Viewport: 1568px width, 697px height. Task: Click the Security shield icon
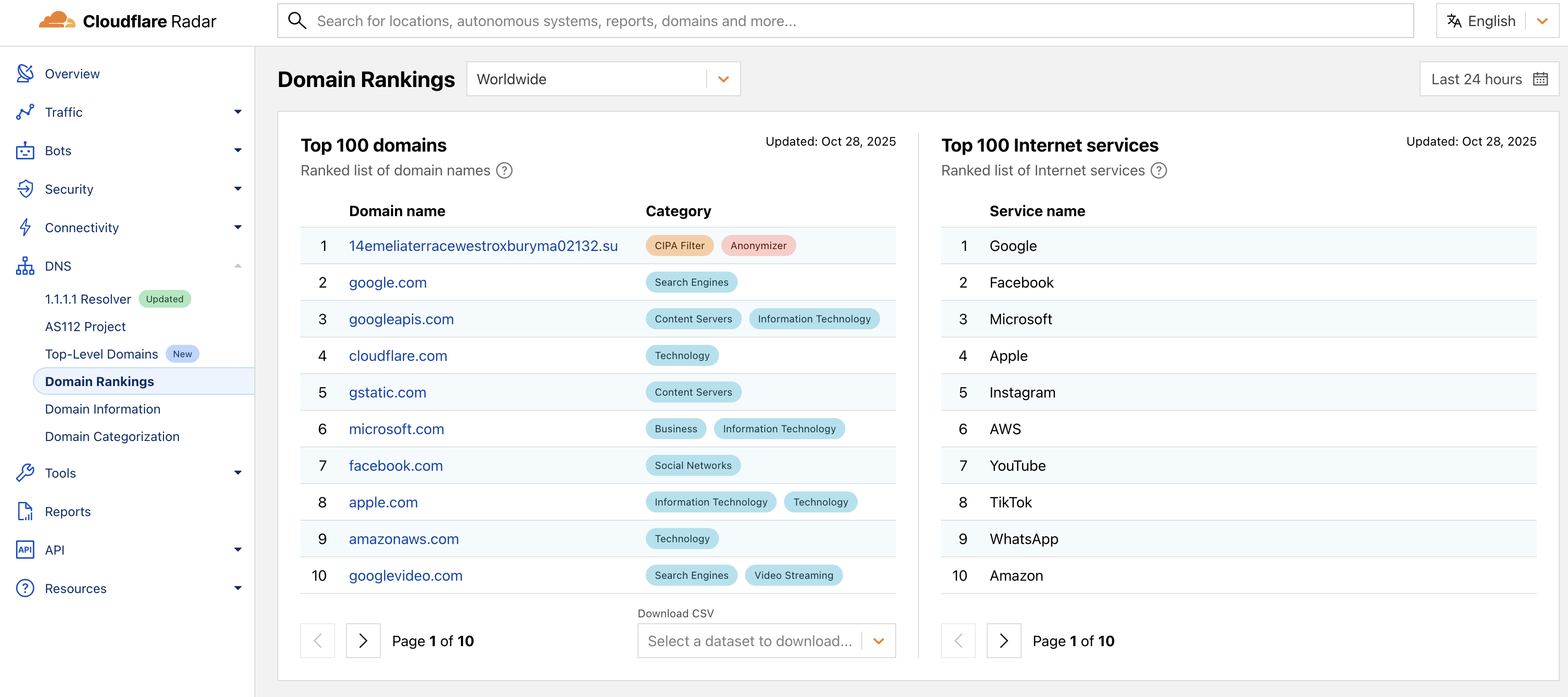coord(25,189)
